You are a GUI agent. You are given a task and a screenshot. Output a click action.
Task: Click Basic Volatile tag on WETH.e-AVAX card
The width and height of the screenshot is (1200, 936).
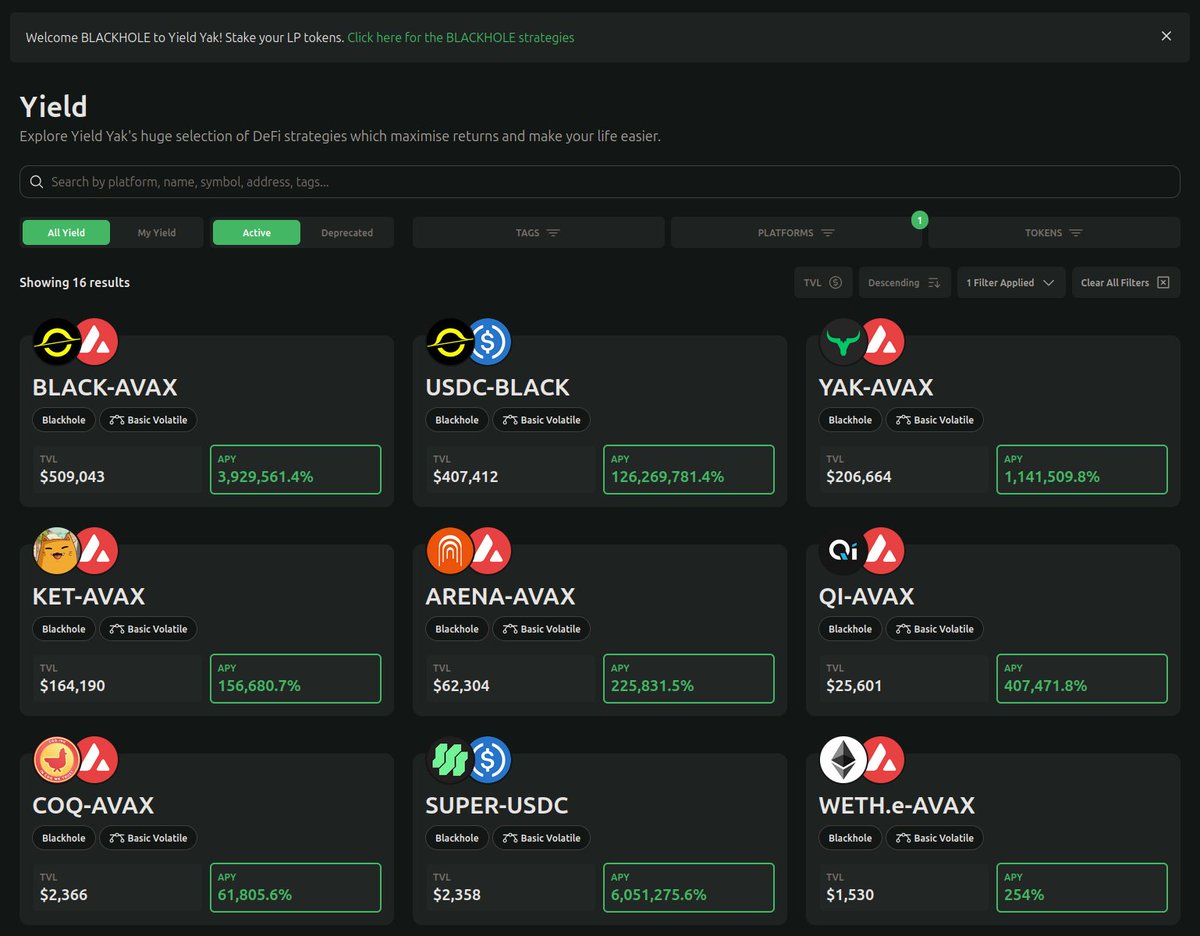(934, 838)
